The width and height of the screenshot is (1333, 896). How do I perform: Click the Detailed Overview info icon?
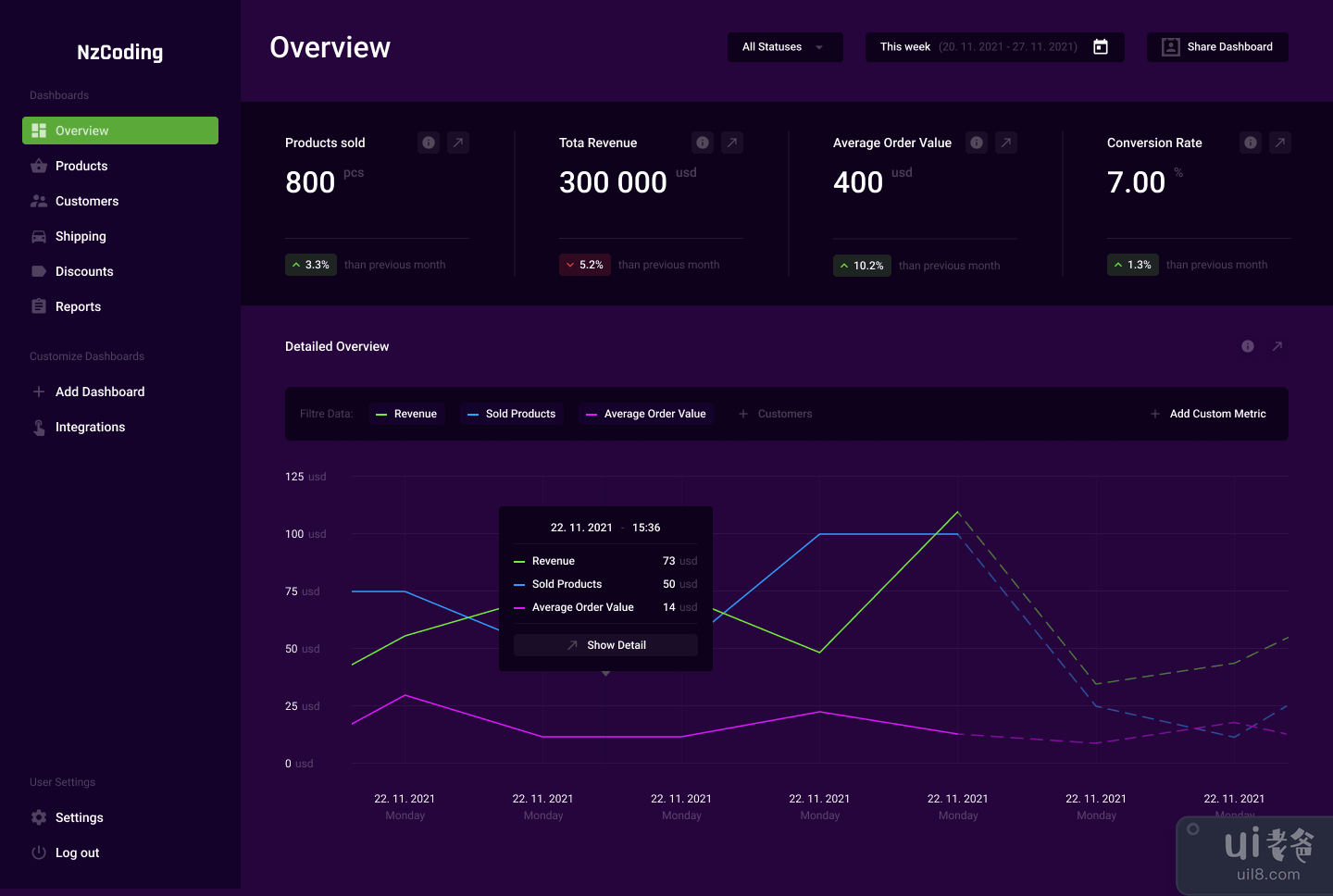tap(1248, 346)
